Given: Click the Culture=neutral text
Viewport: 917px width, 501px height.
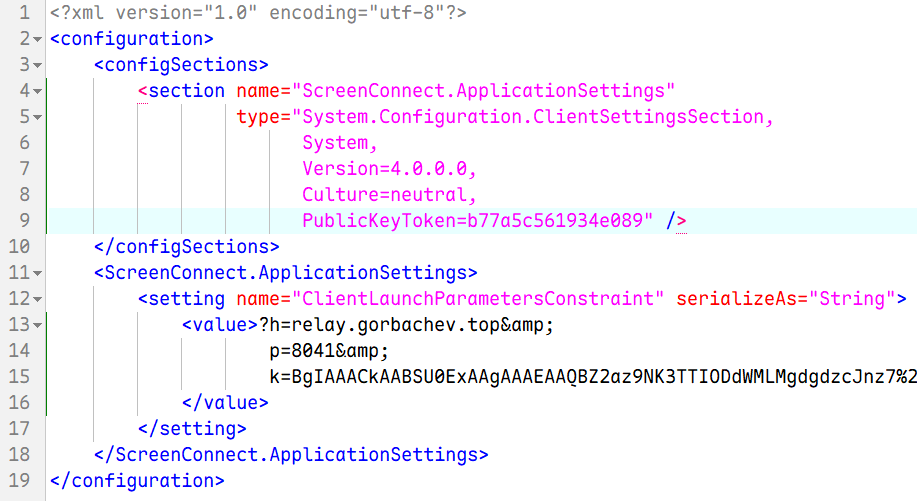Looking at the screenshot, I should [390, 194].
